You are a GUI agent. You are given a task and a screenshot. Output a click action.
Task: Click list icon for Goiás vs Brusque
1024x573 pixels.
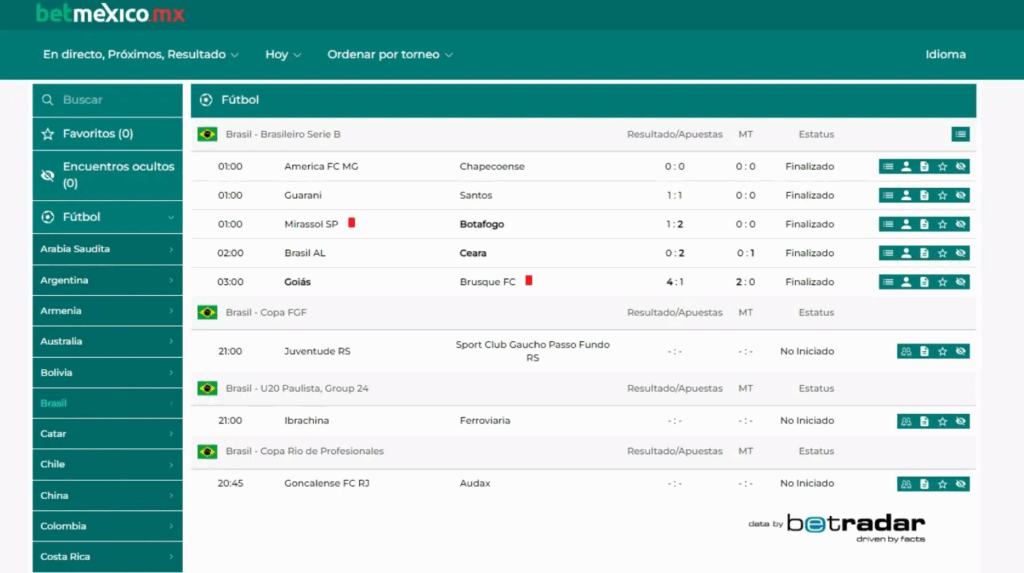pos(888,283)
